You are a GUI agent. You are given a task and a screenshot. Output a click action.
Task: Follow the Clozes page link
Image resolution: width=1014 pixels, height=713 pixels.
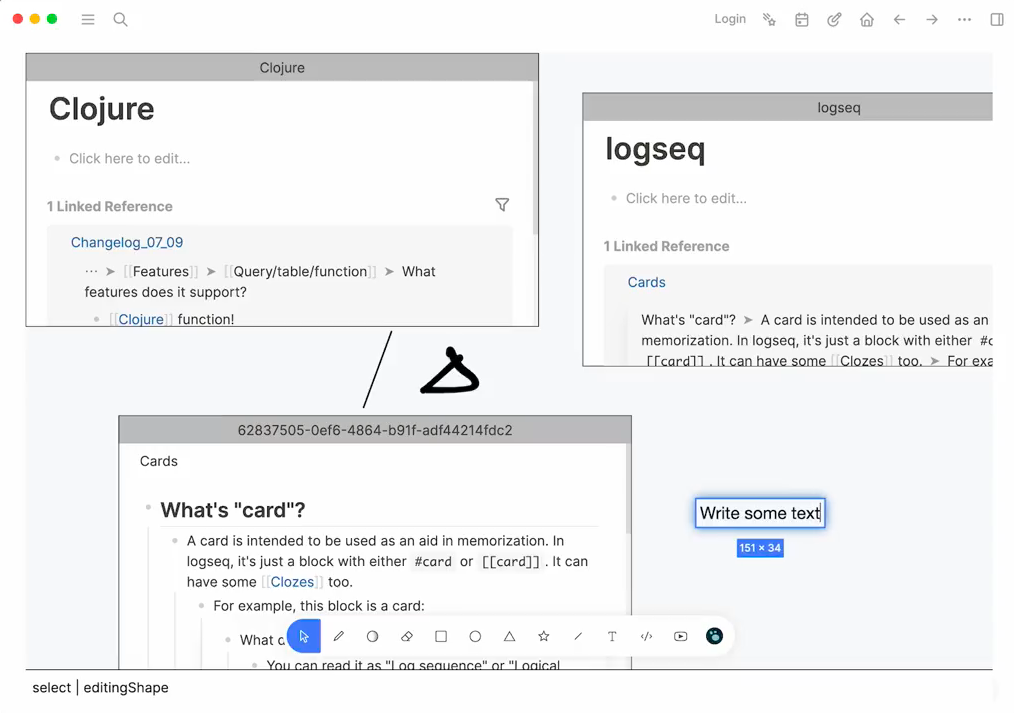pyautogui.click(x=292, y=582)
